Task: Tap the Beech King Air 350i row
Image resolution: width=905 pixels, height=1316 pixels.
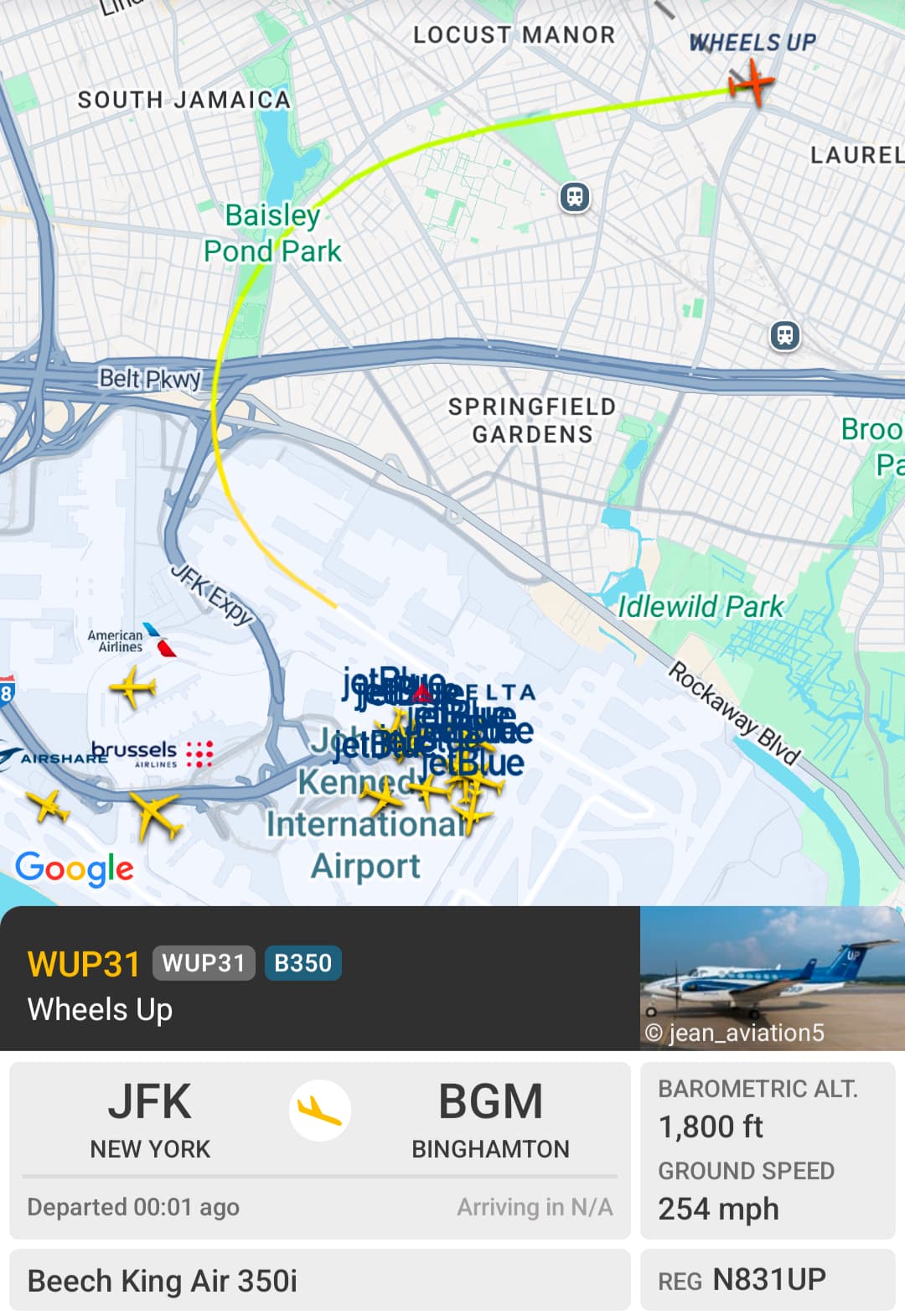Action: click(x=320, y=1280)
